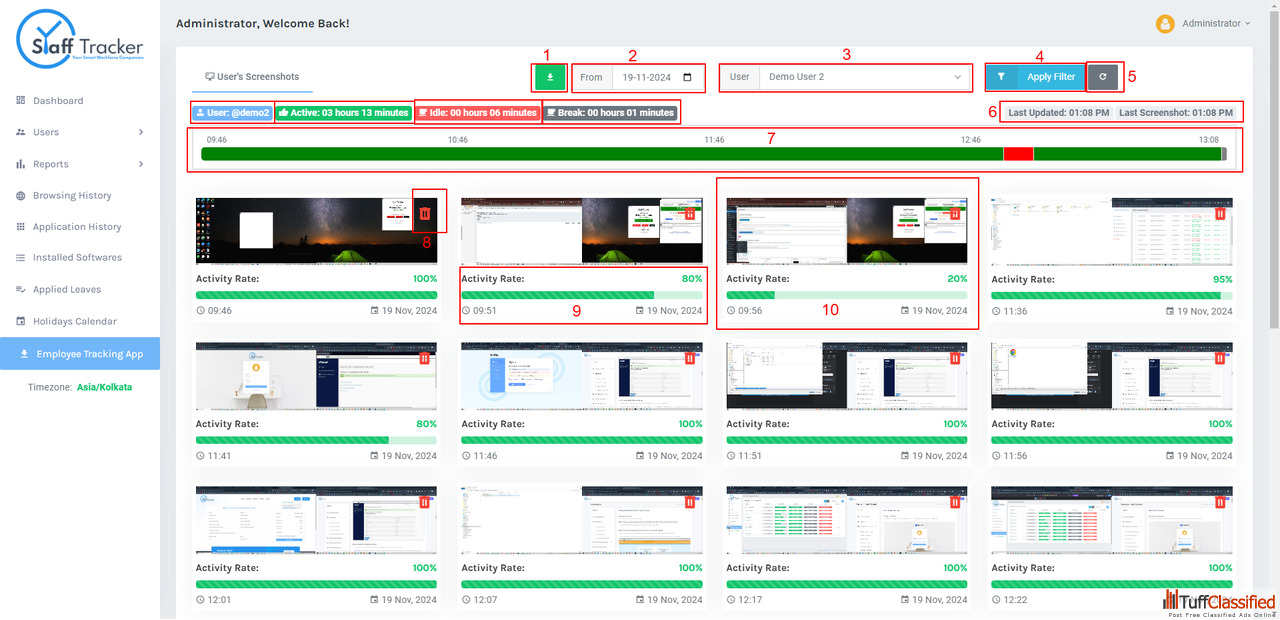Switch to User's Screenshots tab

(x=252, y=77)
